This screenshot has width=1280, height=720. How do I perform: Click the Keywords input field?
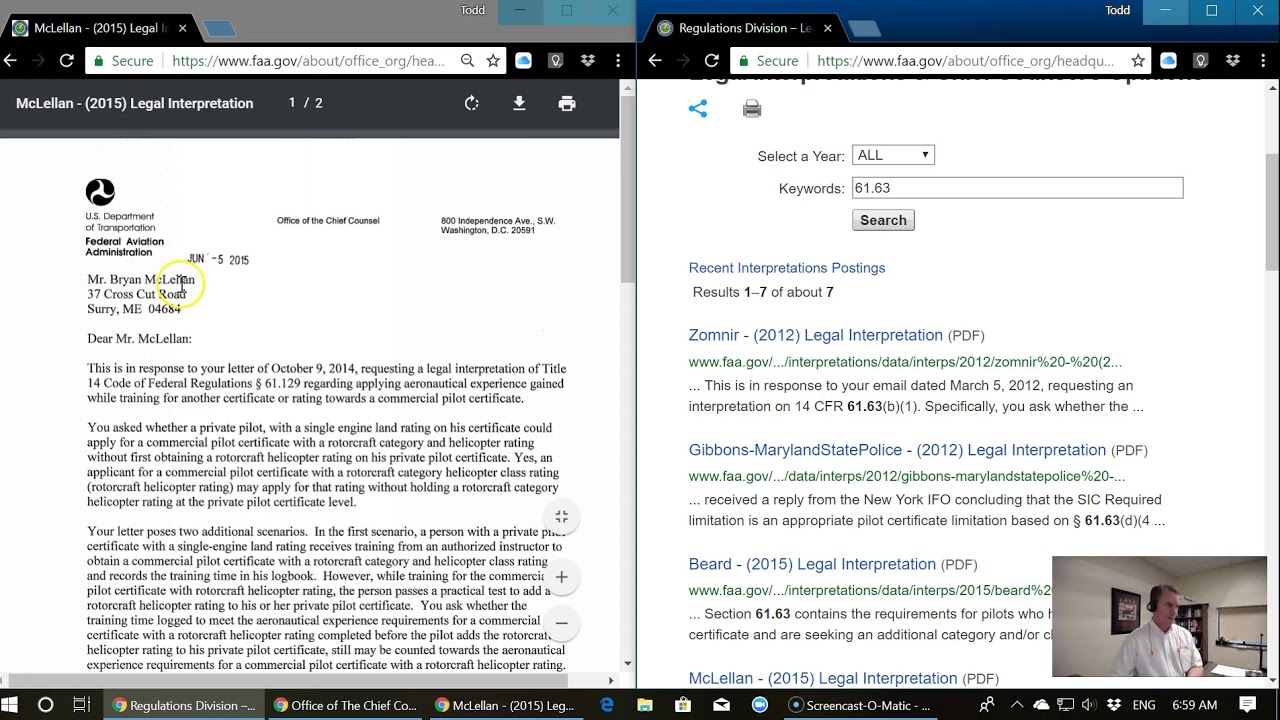tap(1017, 188)
